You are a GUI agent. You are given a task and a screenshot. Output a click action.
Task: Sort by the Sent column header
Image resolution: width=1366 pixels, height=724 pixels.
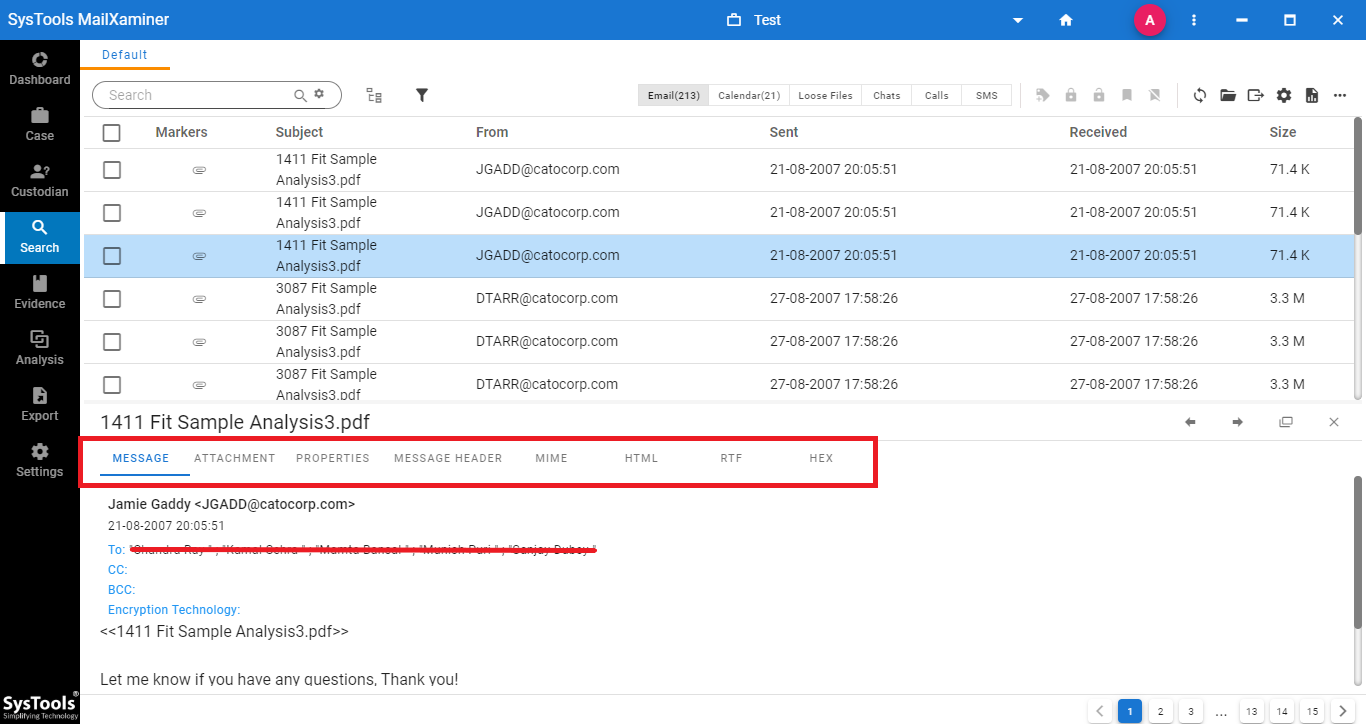[x=784, y=132]
